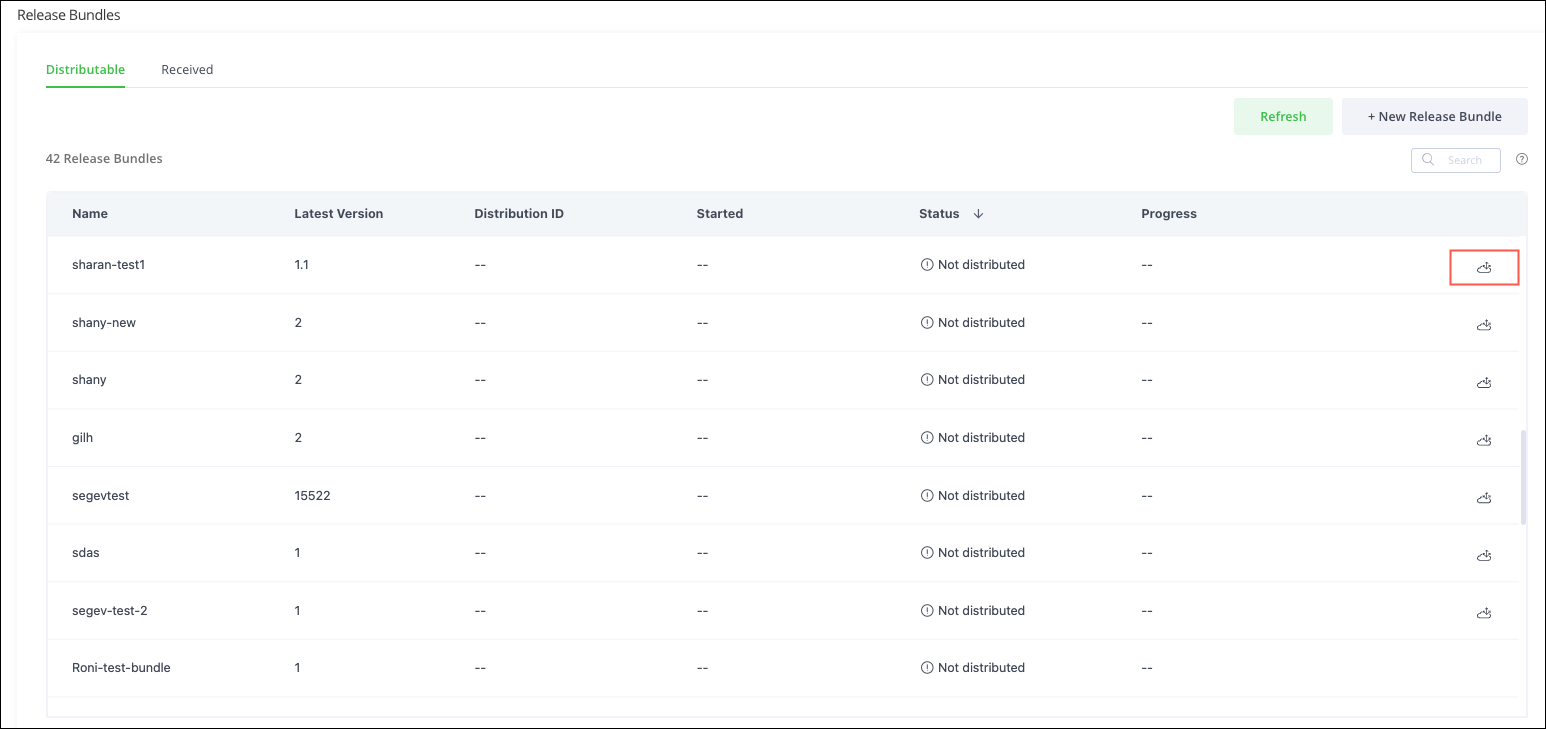Click distribute icon for segevtest row
The width and height of the screenshot is (1546, 729).
(1484, 497)
